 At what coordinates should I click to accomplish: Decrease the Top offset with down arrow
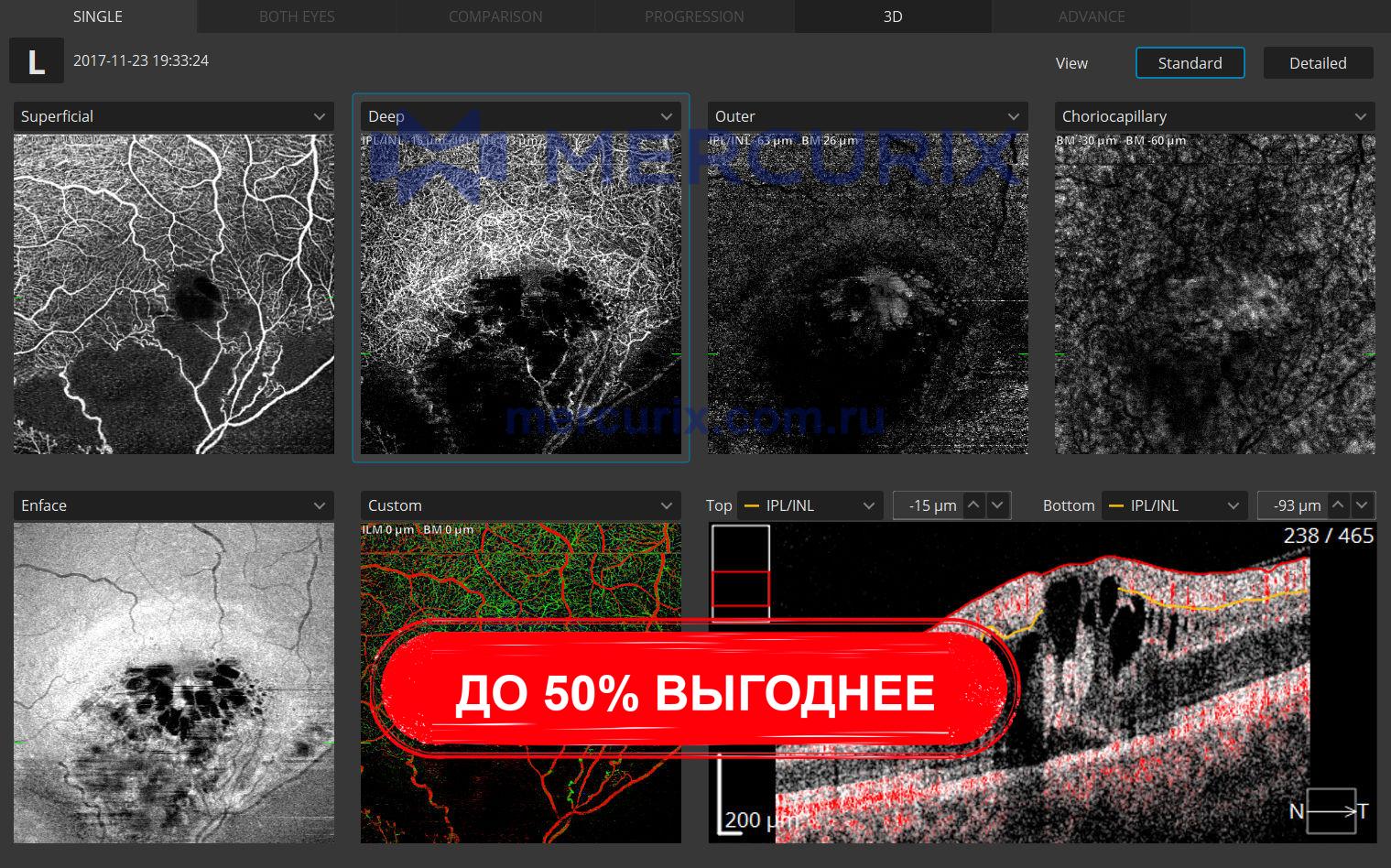click(x=998, y=505)
